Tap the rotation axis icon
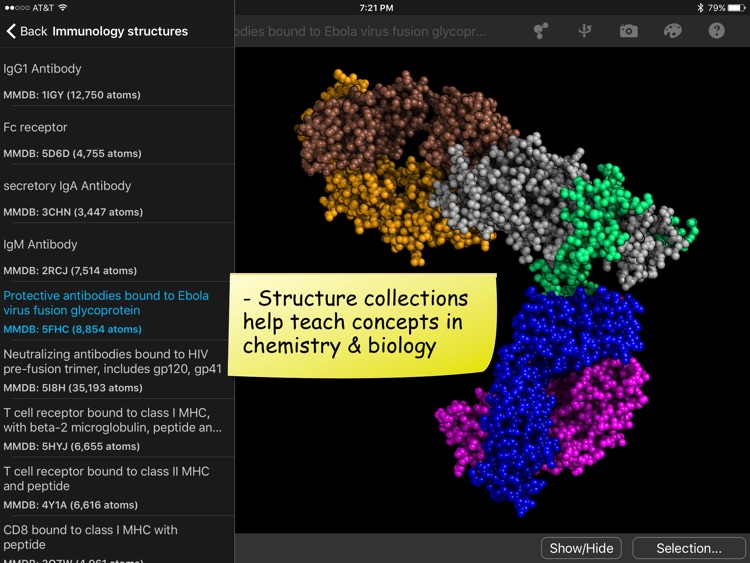 585,31
